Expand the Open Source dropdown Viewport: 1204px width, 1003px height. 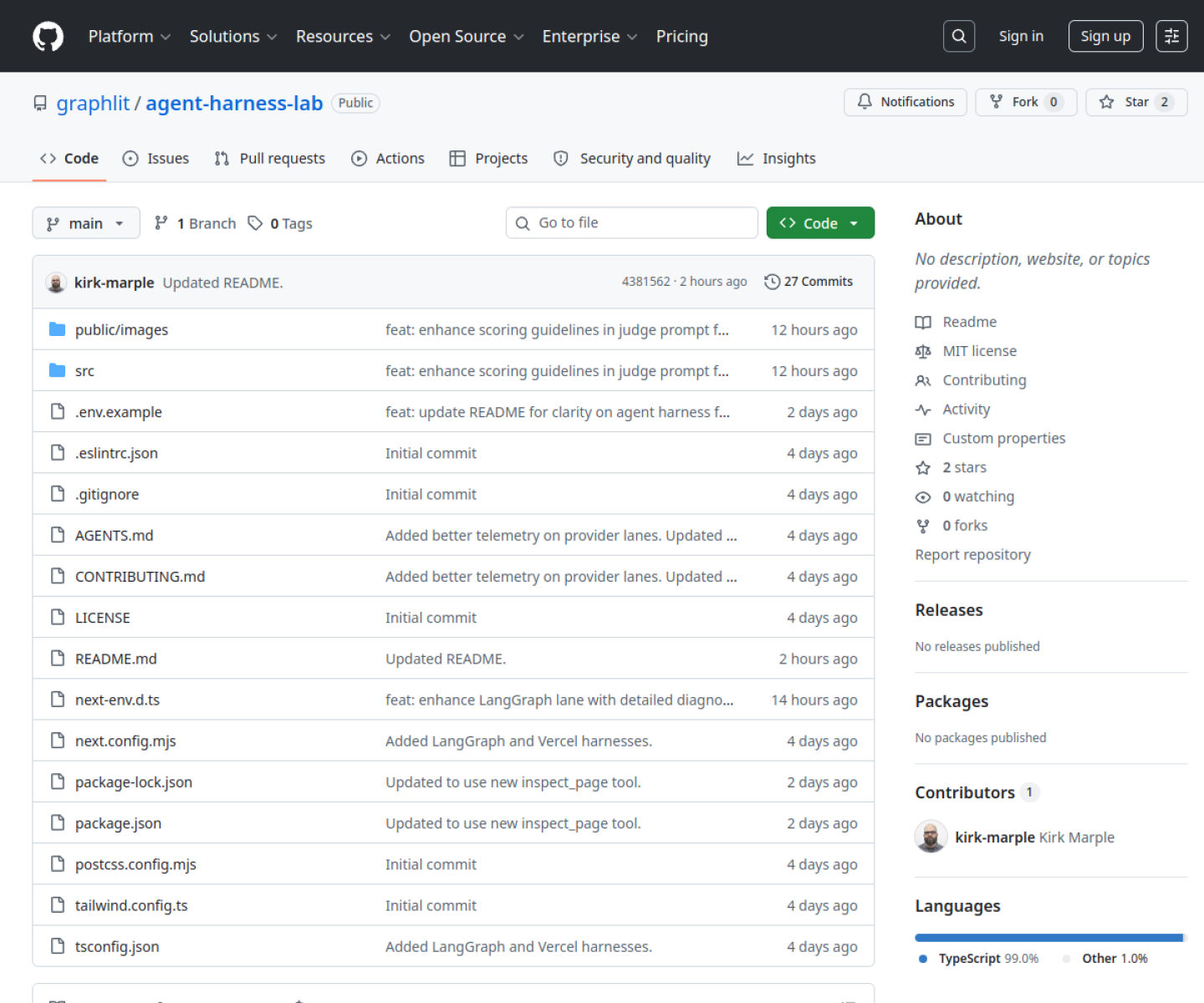[x=467, y=36]
